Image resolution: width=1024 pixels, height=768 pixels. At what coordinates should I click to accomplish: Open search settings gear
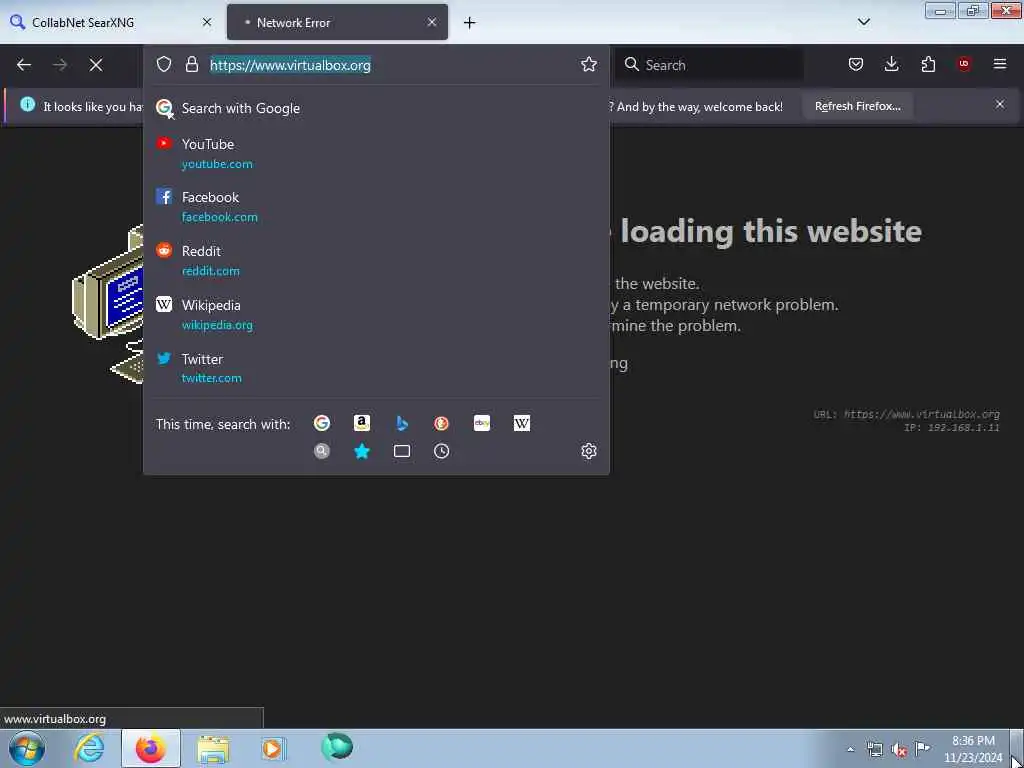point(589,451)
